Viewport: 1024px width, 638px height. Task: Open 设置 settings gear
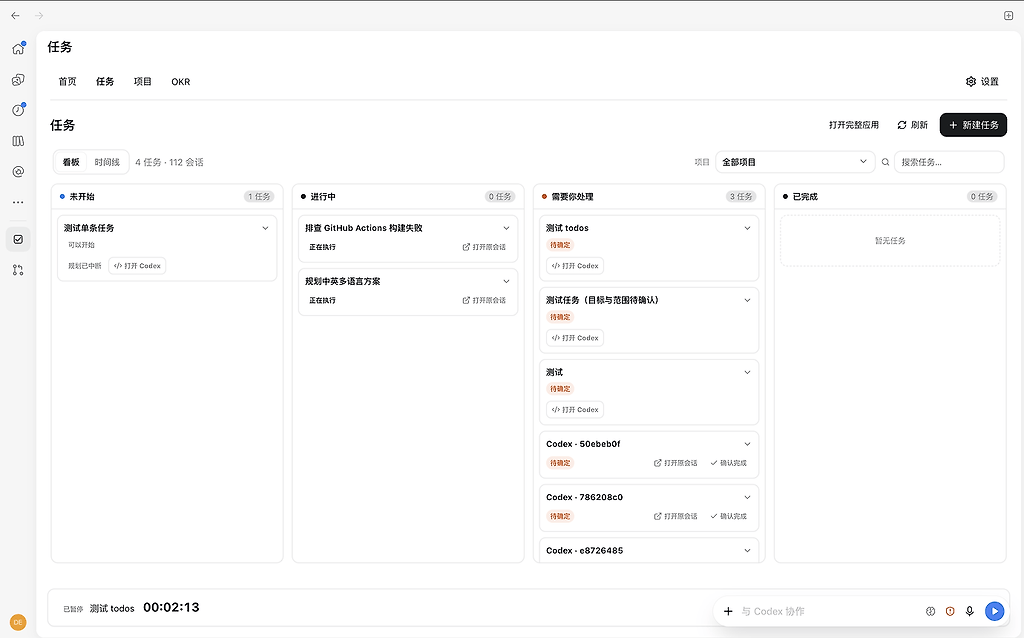click(982, 82)
